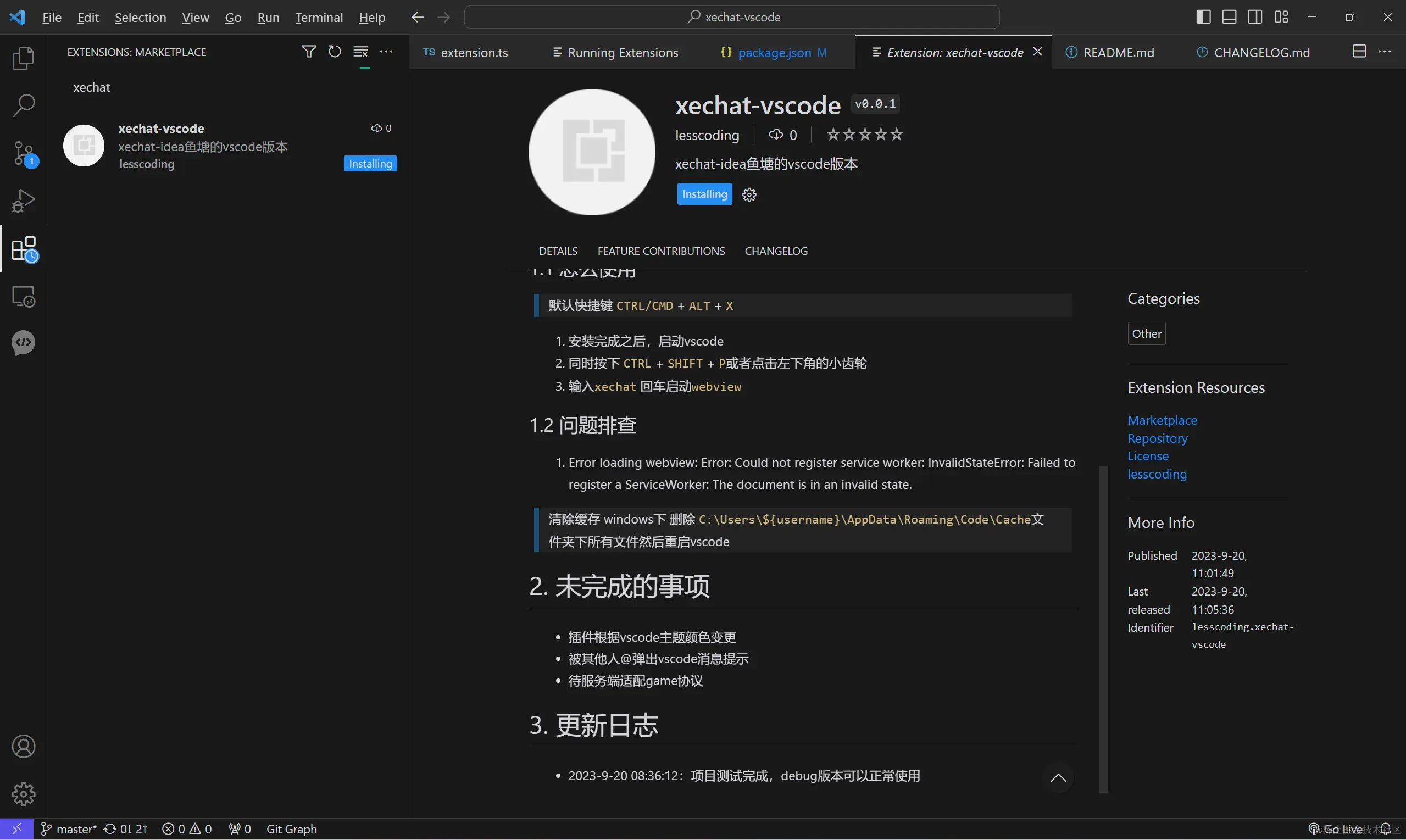The width and height of the screenshot is (1406, 840).
Task: Click the remote window indicator in status bar
Action: pos(16,828)
